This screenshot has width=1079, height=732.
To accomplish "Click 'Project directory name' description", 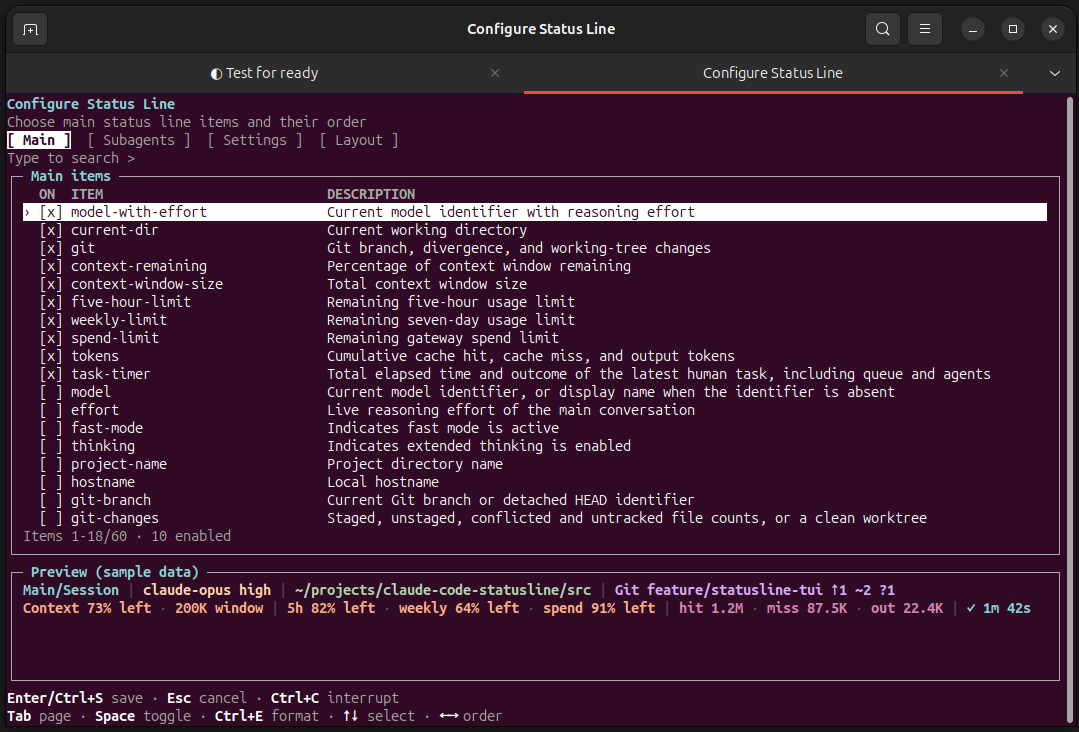I will click(x=414, y=464).
